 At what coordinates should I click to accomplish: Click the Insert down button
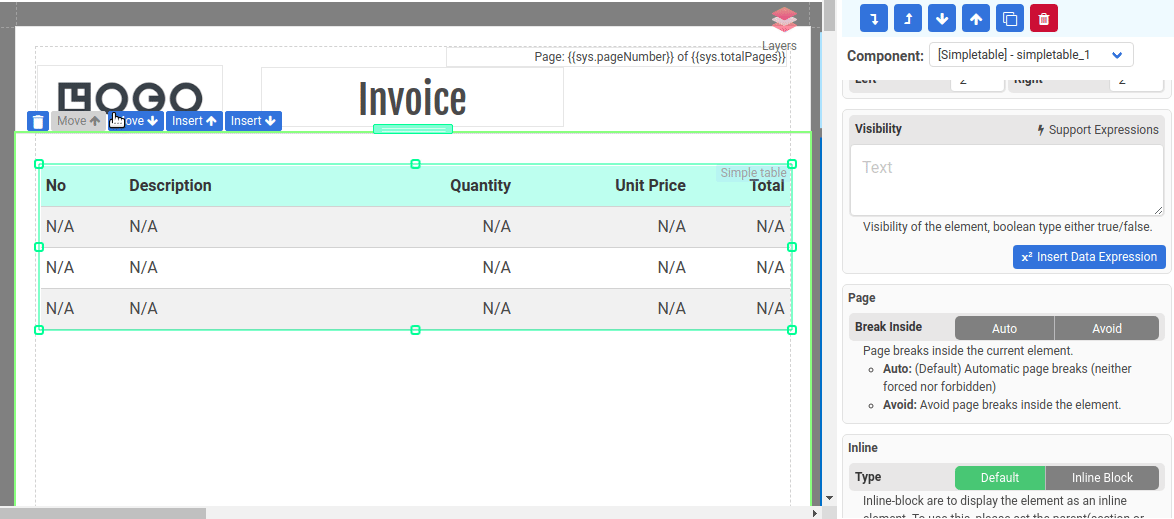tap(253, 121)
